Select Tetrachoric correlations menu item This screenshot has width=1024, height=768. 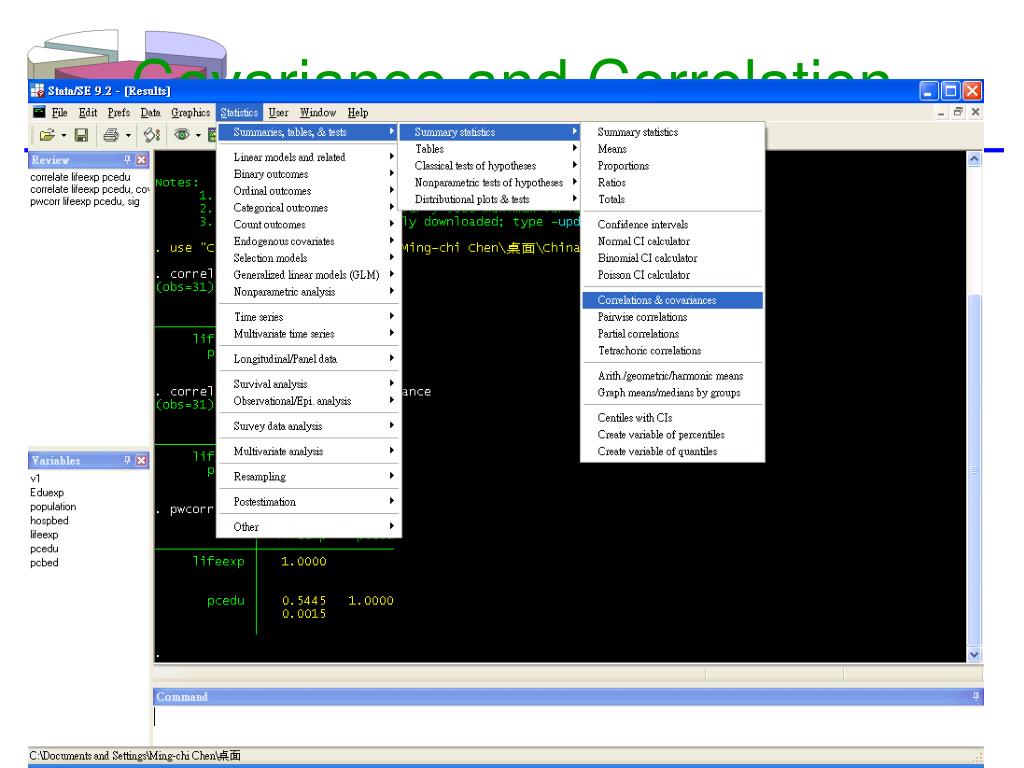[672, 351]
